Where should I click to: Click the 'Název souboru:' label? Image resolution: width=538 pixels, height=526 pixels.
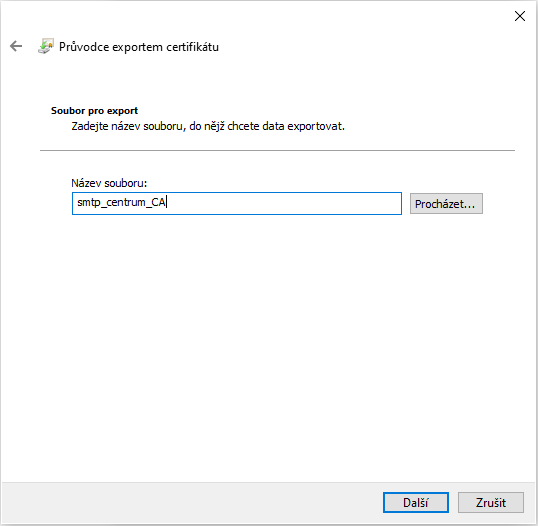point(109,183)
